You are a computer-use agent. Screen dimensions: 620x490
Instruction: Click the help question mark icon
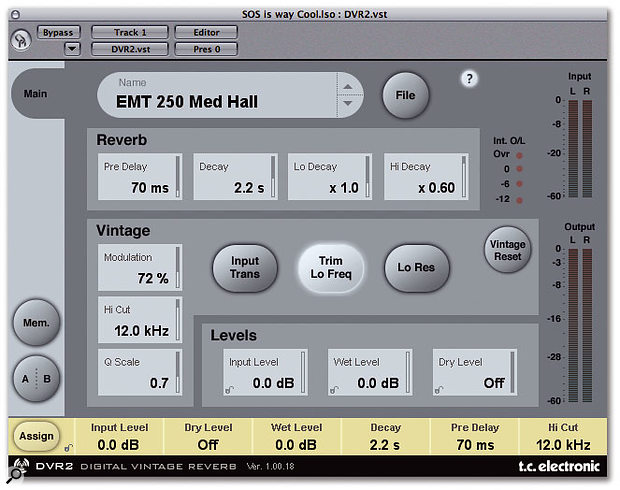tap(469, 79)
